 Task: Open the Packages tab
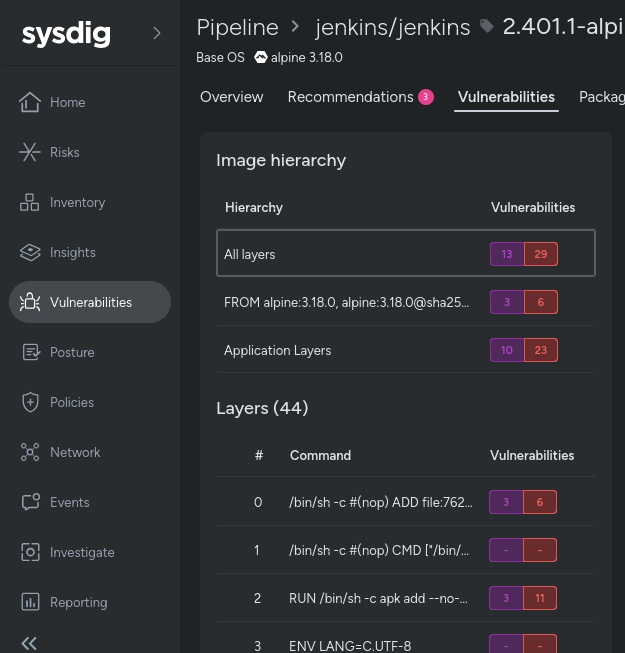click(x=602, y=97)
